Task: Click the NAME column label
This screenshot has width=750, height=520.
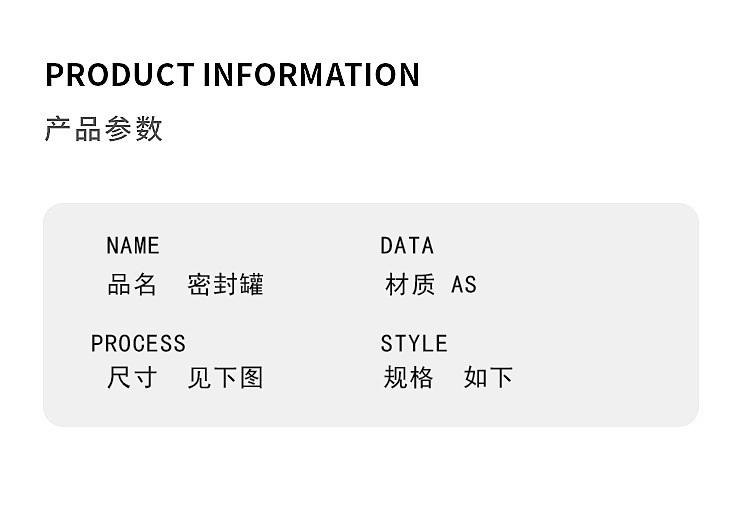Action: tap(133, 246)
